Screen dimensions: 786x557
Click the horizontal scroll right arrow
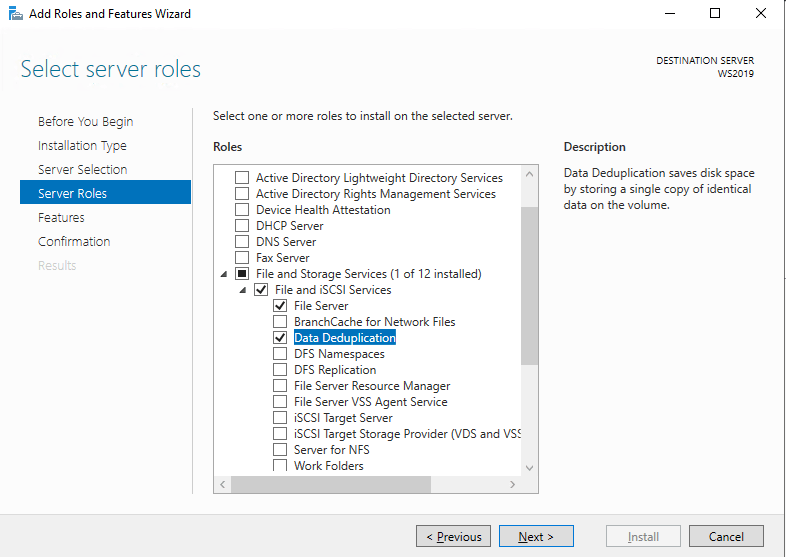coord(512,484)
